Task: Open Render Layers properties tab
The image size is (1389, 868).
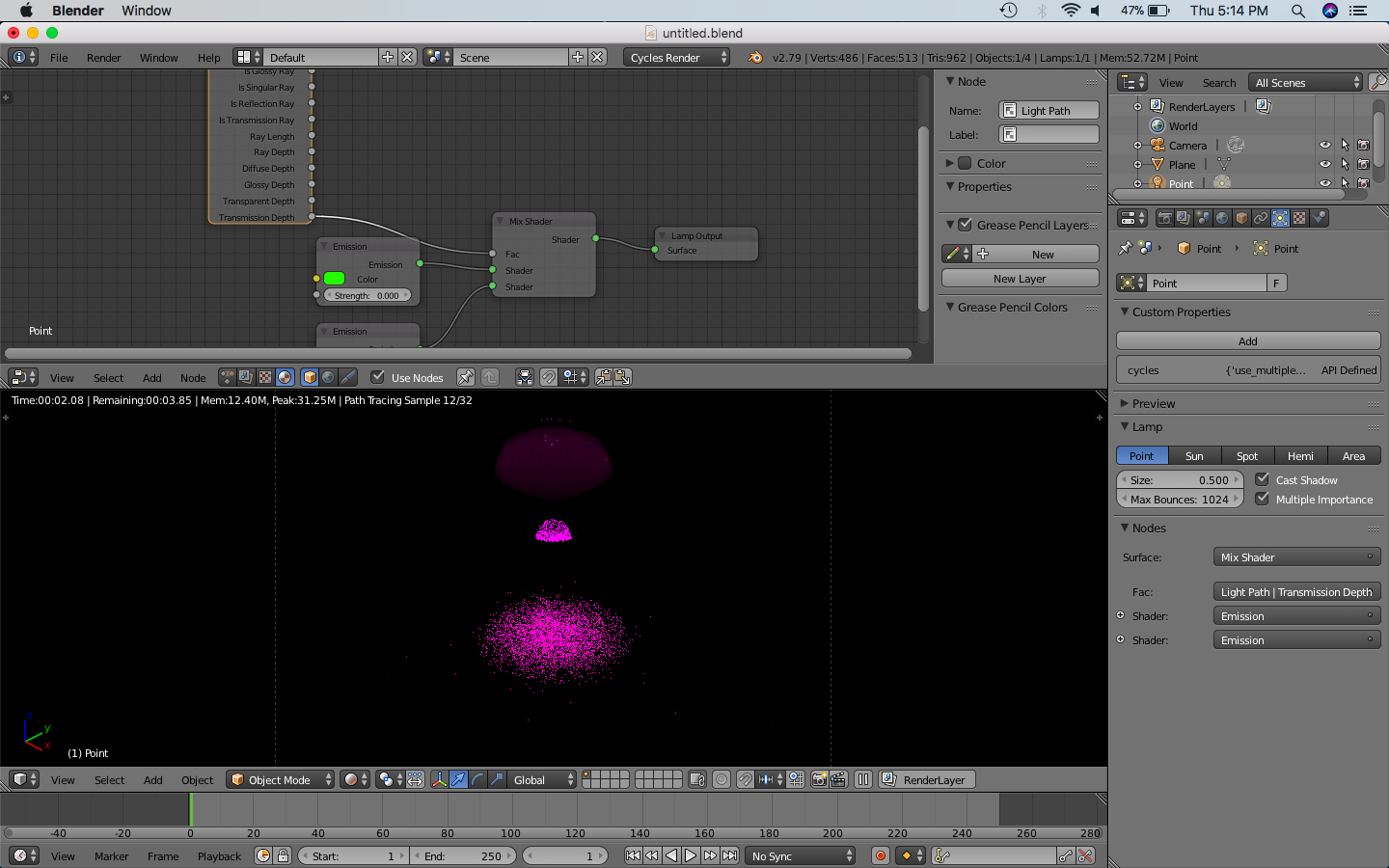Action: [1184, 218]
